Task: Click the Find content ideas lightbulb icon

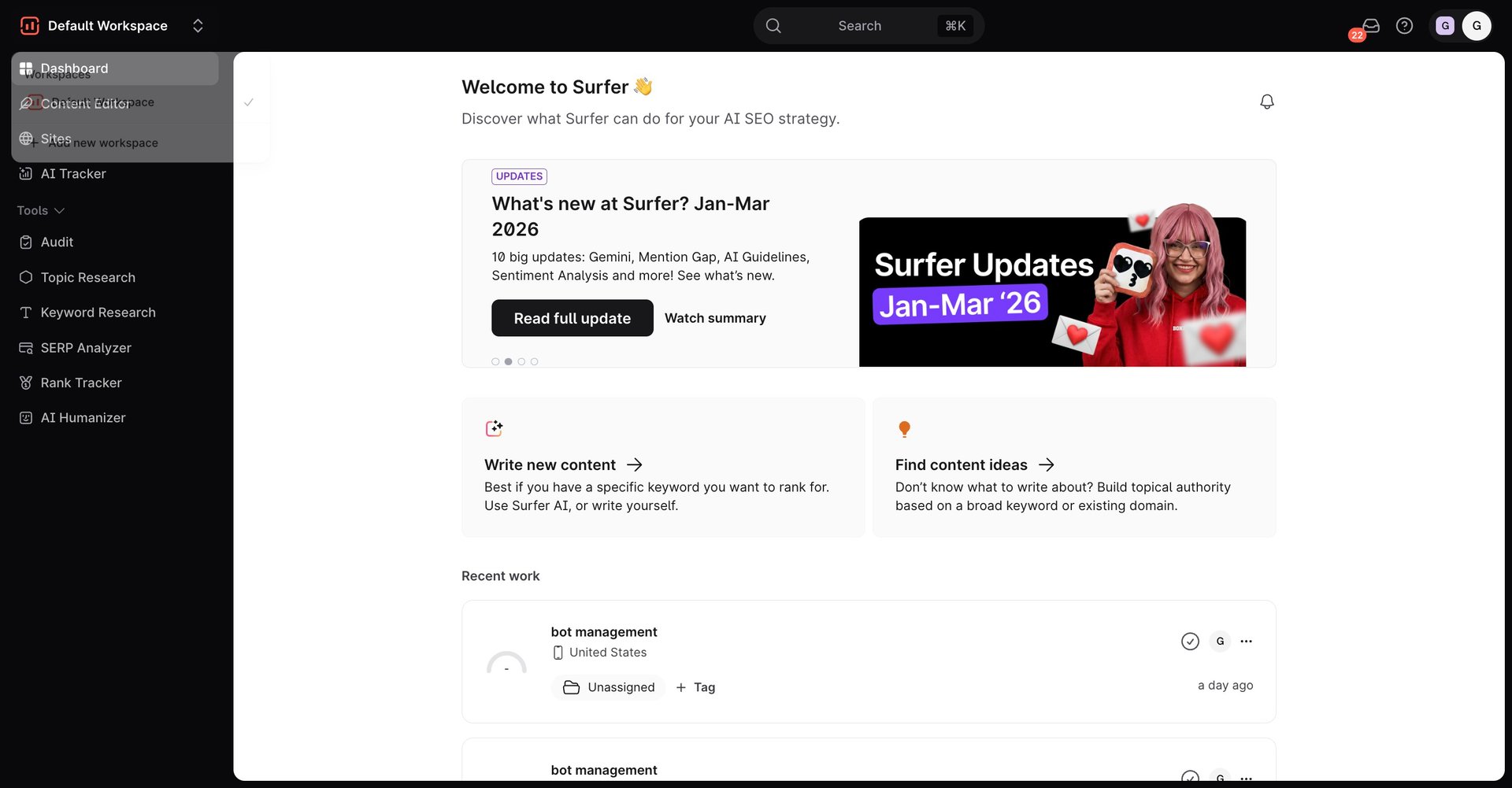Action: pos(904,429)
